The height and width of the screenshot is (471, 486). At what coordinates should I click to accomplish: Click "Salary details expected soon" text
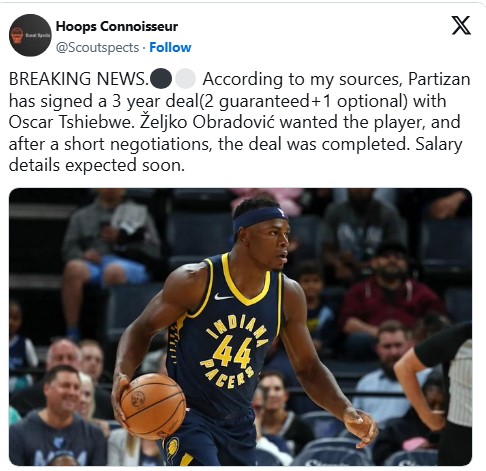(x=235, y=154)
